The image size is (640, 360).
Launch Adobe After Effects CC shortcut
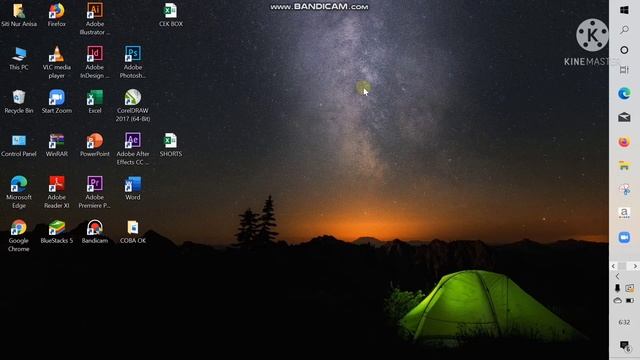pos(133,149)
